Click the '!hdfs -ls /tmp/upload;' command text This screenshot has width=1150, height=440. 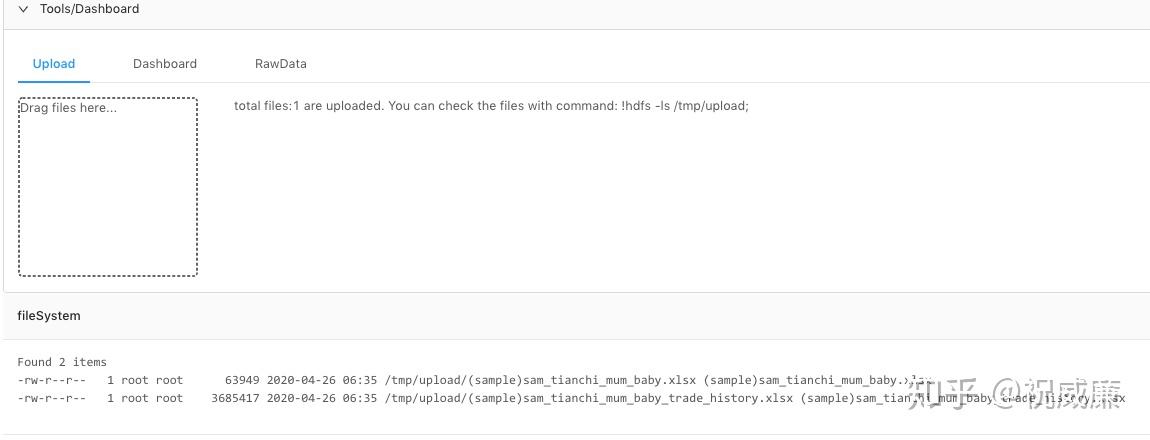[x=685, y=106]
